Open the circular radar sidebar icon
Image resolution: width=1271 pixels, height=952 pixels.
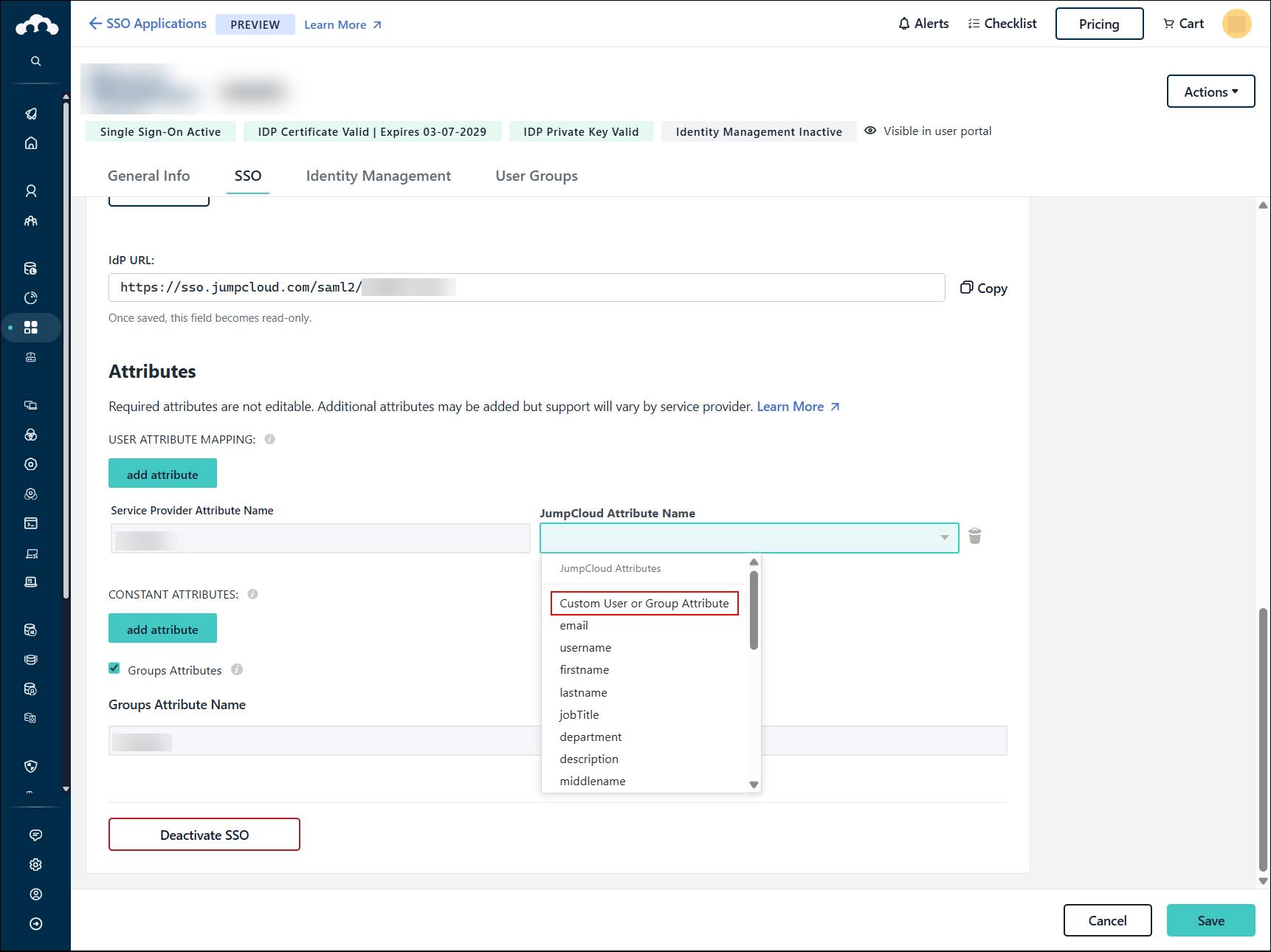coord(31,298)
